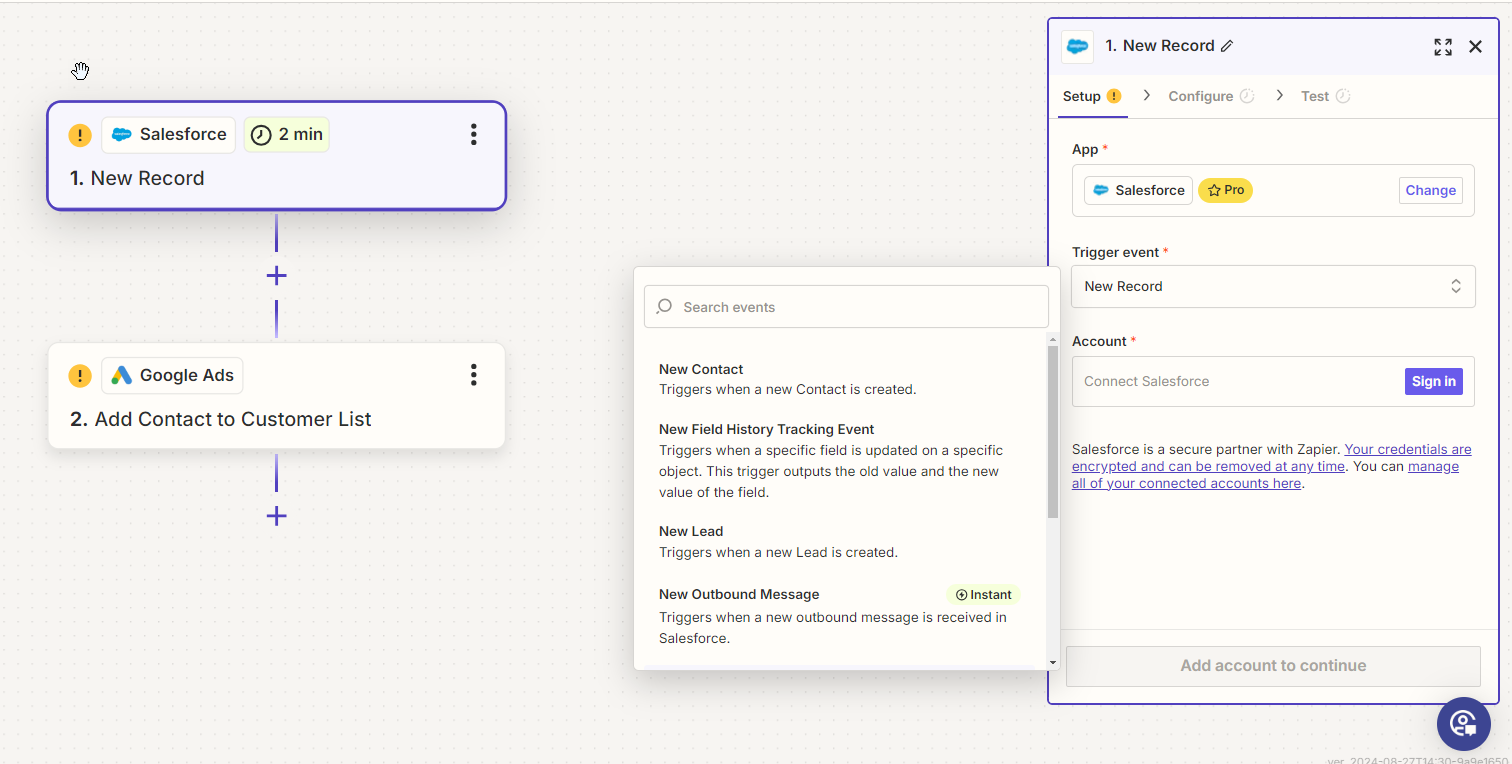
Task: Click the Change app button
Action: click(x=1430, y=190)
